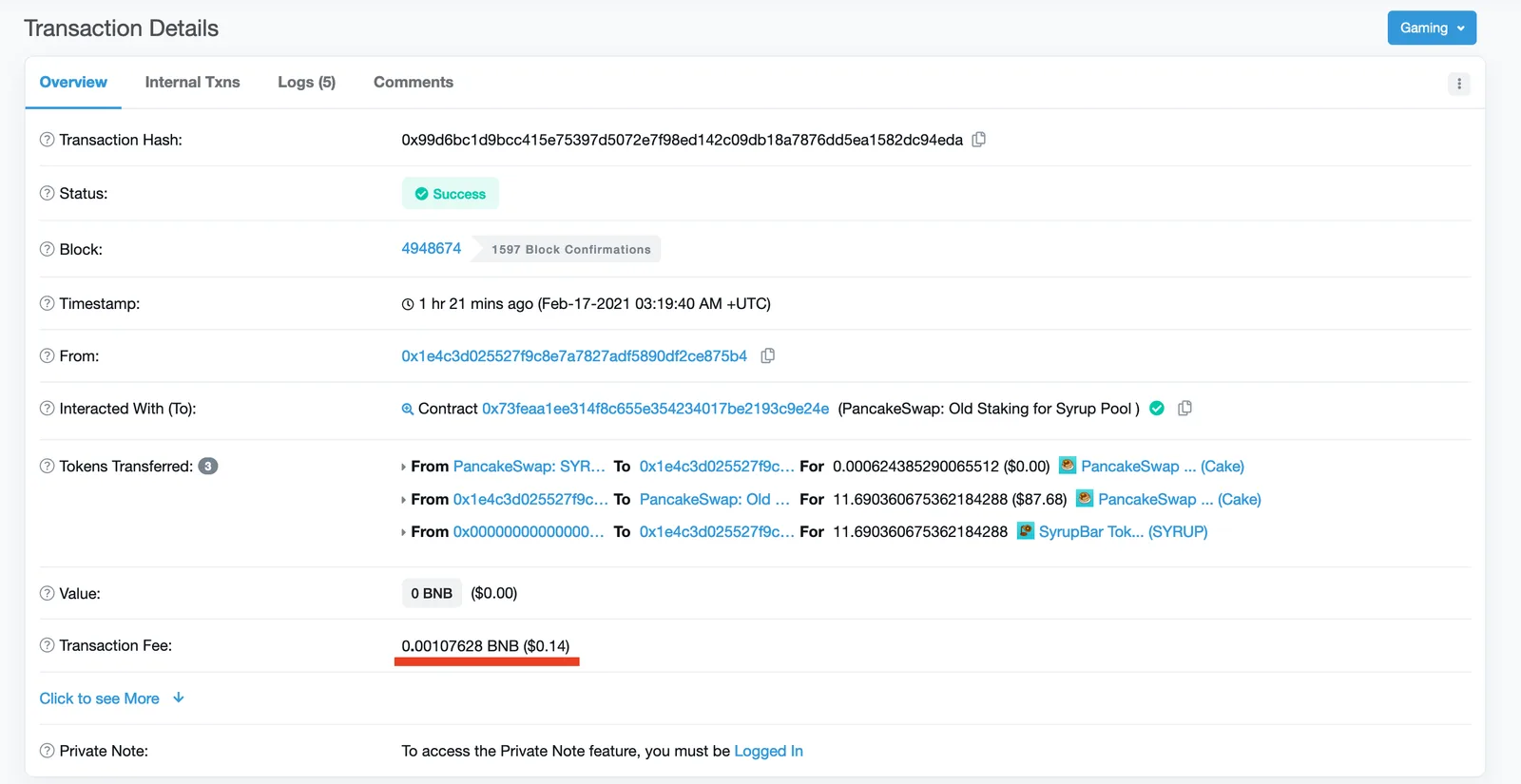The image size is (1521, 784).
Task: Open PancakeSwap: Old ... recipient link
Action: click(714, 499)
